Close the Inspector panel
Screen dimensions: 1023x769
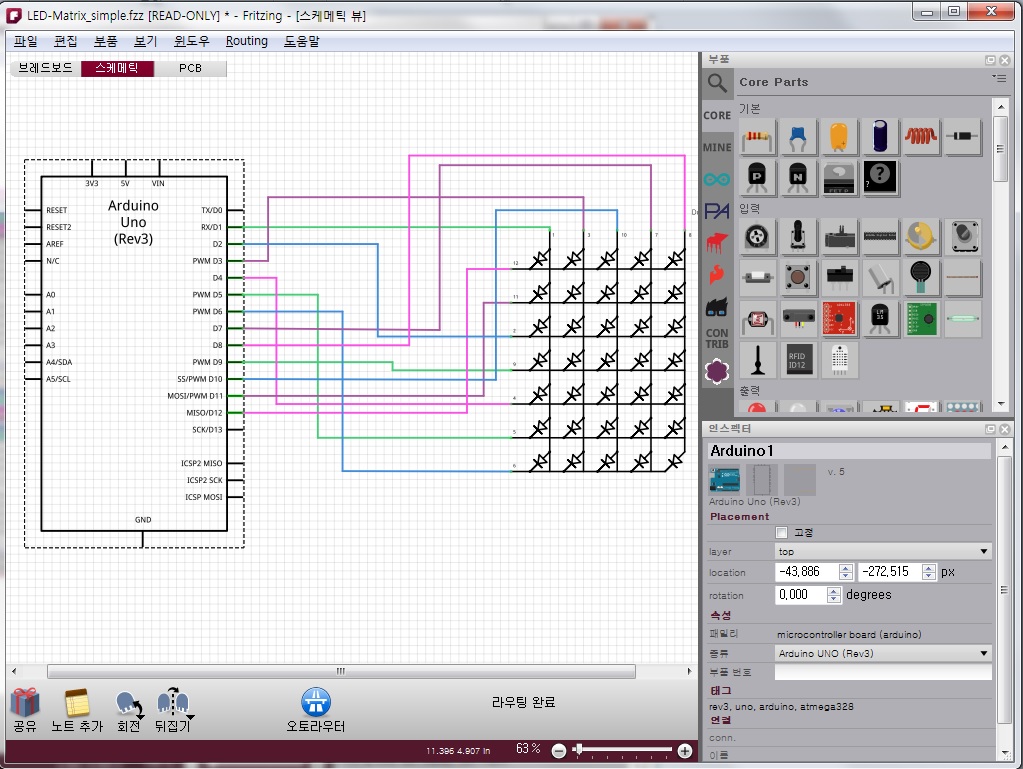click(1005, 429)
